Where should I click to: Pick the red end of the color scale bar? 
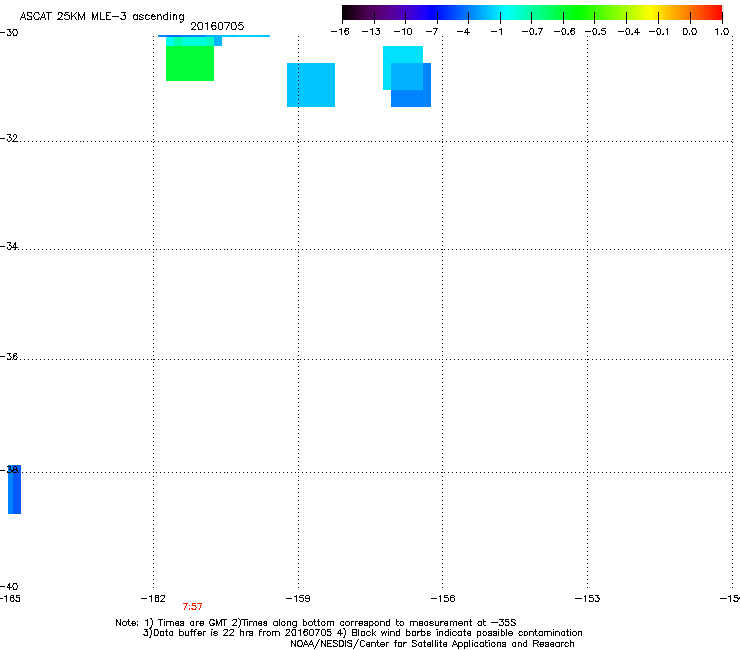click(715, 12)
